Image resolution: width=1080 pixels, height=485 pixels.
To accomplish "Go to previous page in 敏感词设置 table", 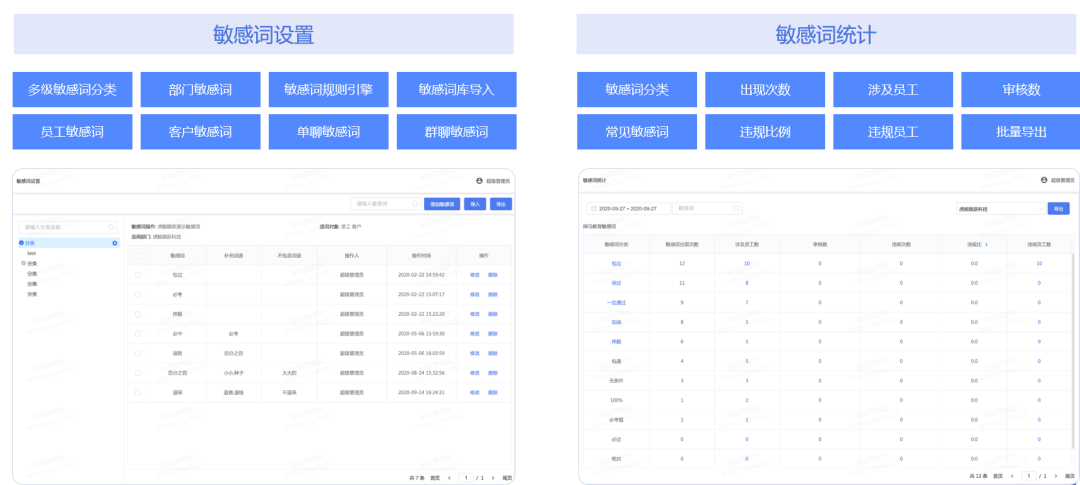I will point(449,478).
